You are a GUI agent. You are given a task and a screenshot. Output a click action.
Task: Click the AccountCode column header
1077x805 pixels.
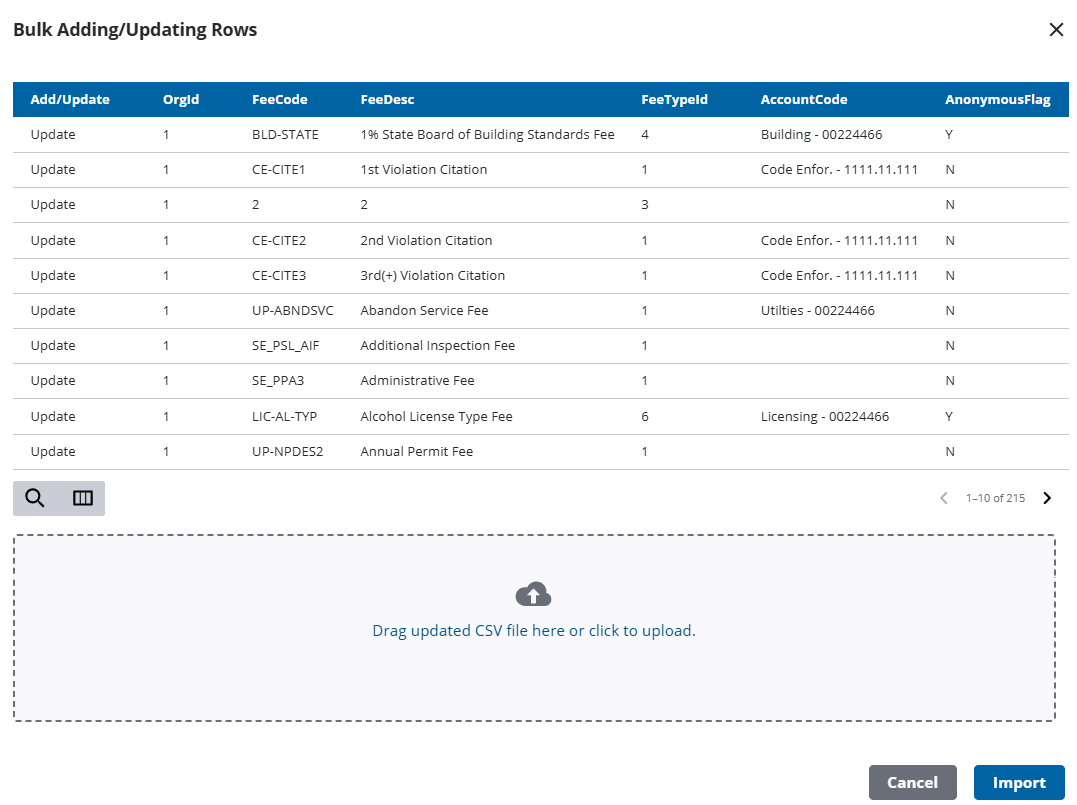click(x=803, y=100)
